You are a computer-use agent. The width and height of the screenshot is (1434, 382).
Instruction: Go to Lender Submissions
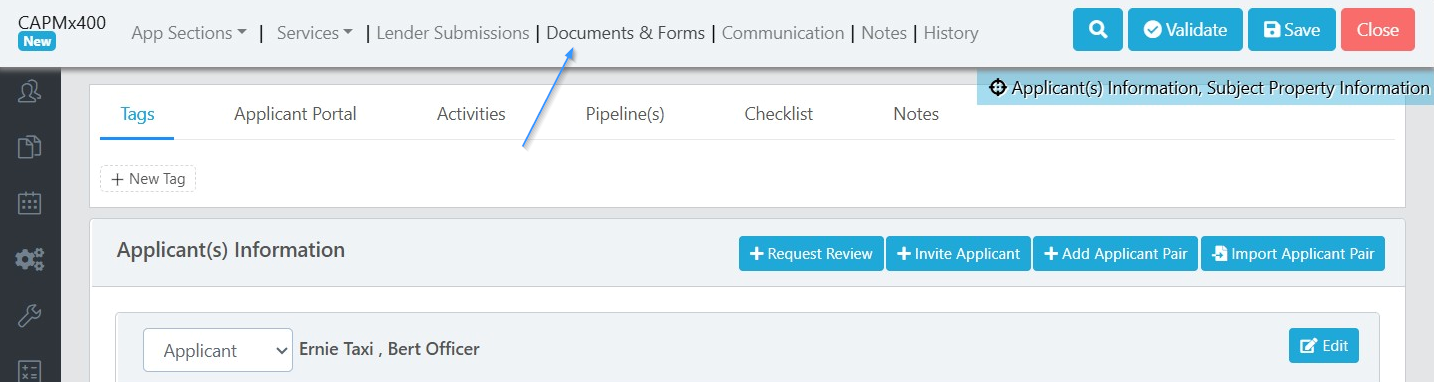click(x=453, y=33)
